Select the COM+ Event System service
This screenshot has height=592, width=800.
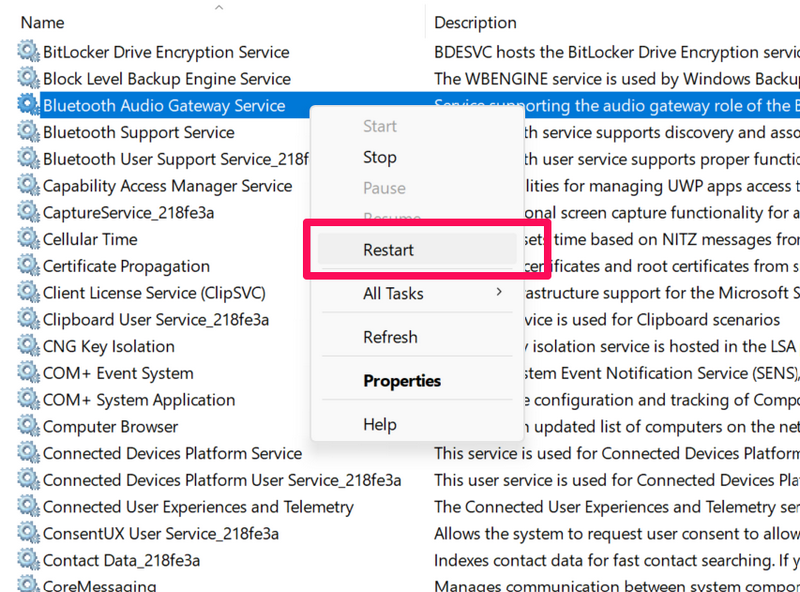(x=118, y=373)
